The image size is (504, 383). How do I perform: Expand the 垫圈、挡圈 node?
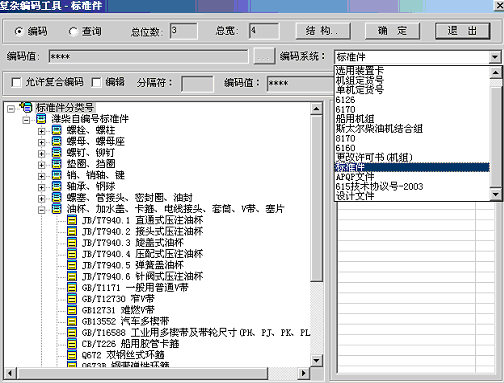pos(41,165)
